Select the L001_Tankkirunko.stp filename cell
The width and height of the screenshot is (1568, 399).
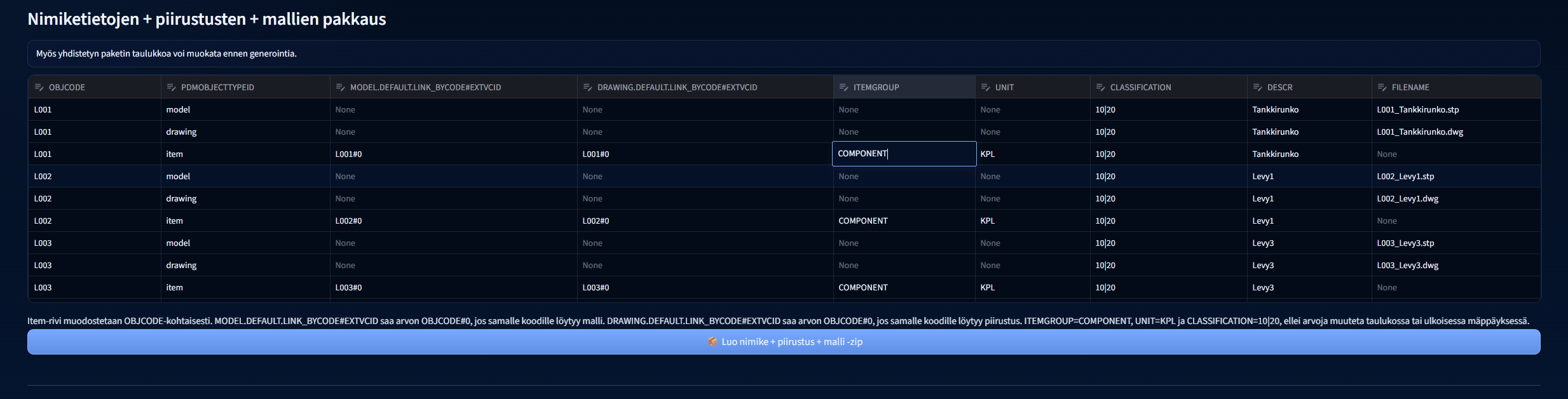tap(1417, 110)
